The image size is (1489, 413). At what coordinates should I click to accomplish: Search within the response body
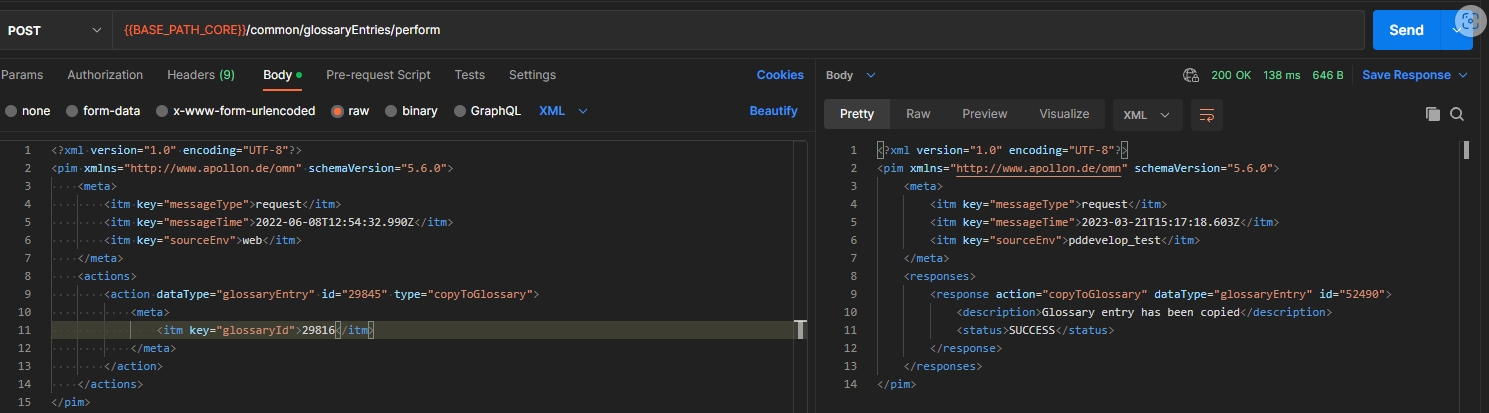pos(1457,114)
